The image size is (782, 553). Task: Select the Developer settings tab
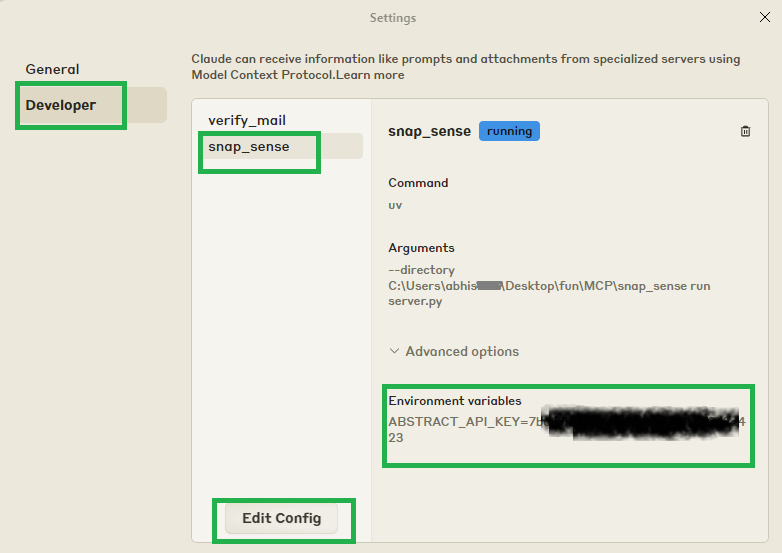click(61, 105)
